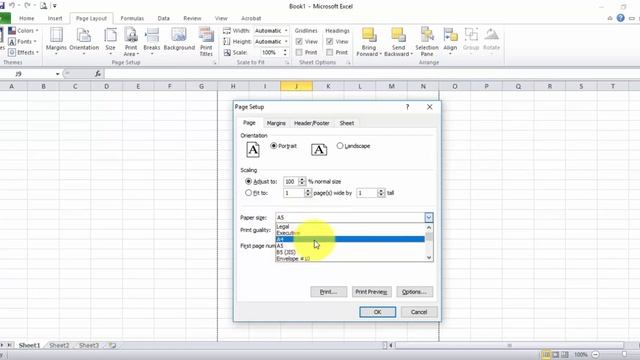
Task: Toggle Gridlines Print checkbox
Action: click(299, 52)
